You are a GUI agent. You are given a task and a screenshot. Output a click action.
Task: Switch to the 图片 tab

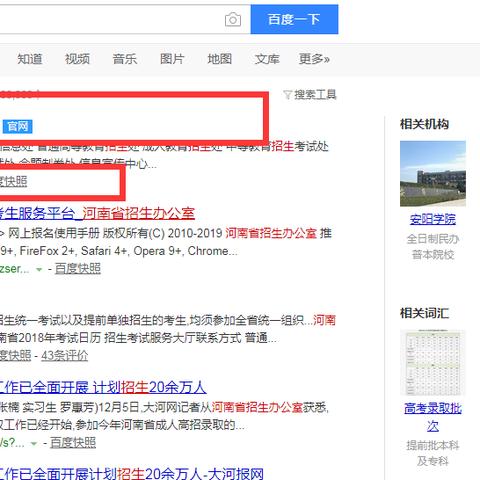click(x=172, y=59)
